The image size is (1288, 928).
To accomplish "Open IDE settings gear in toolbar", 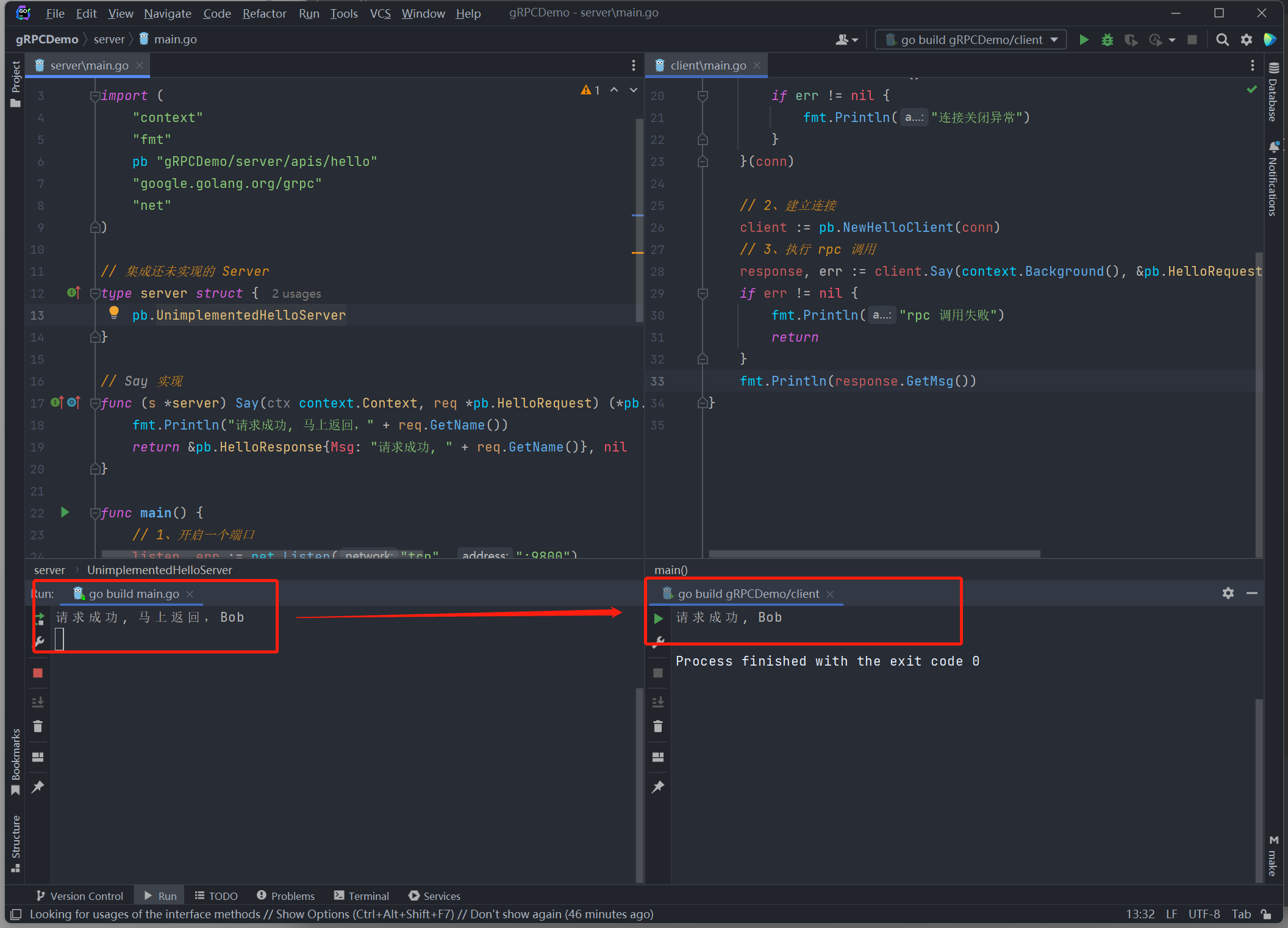I will 1247,40.
